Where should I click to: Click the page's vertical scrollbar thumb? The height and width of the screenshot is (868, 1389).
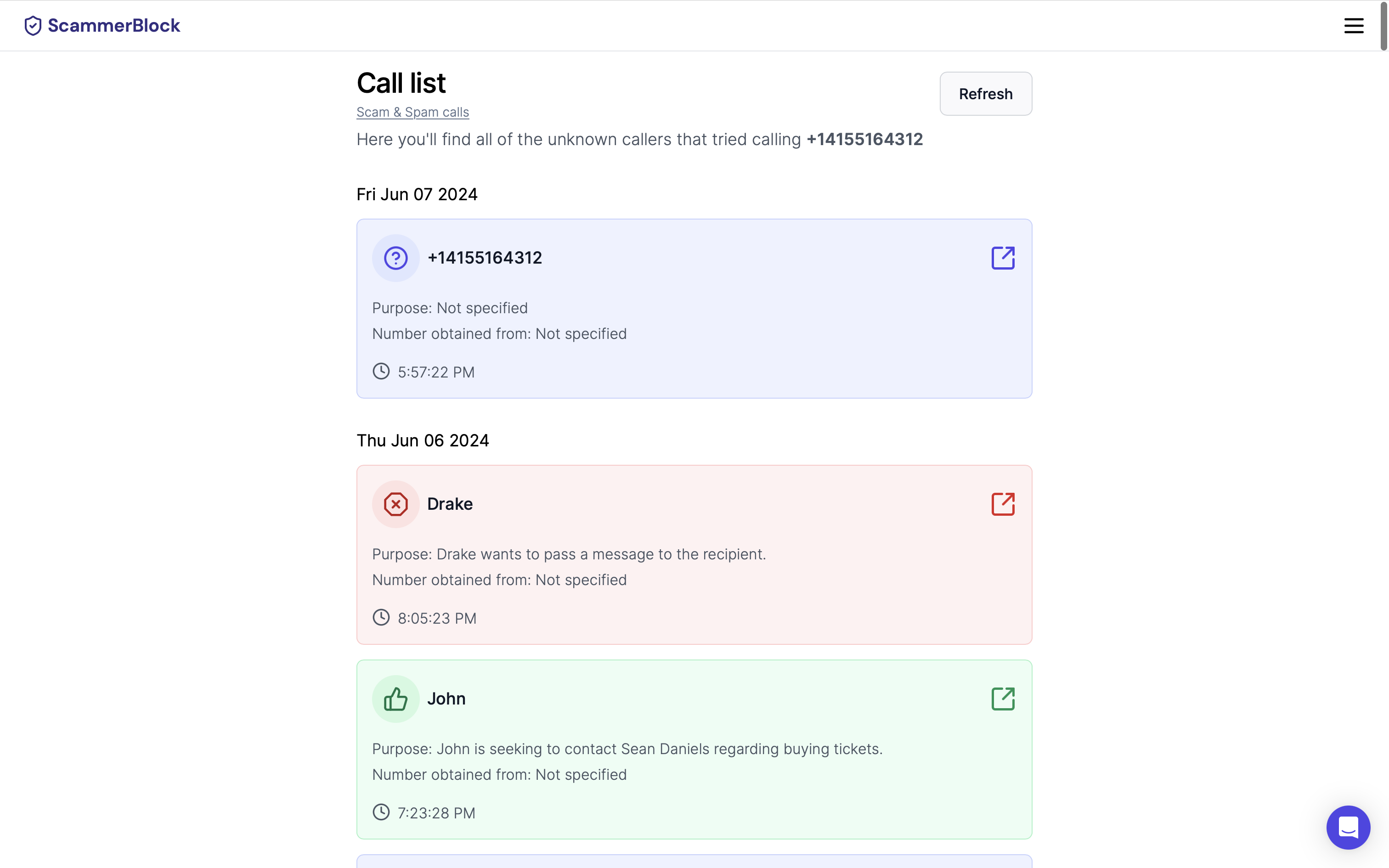tap(1383, 26)
